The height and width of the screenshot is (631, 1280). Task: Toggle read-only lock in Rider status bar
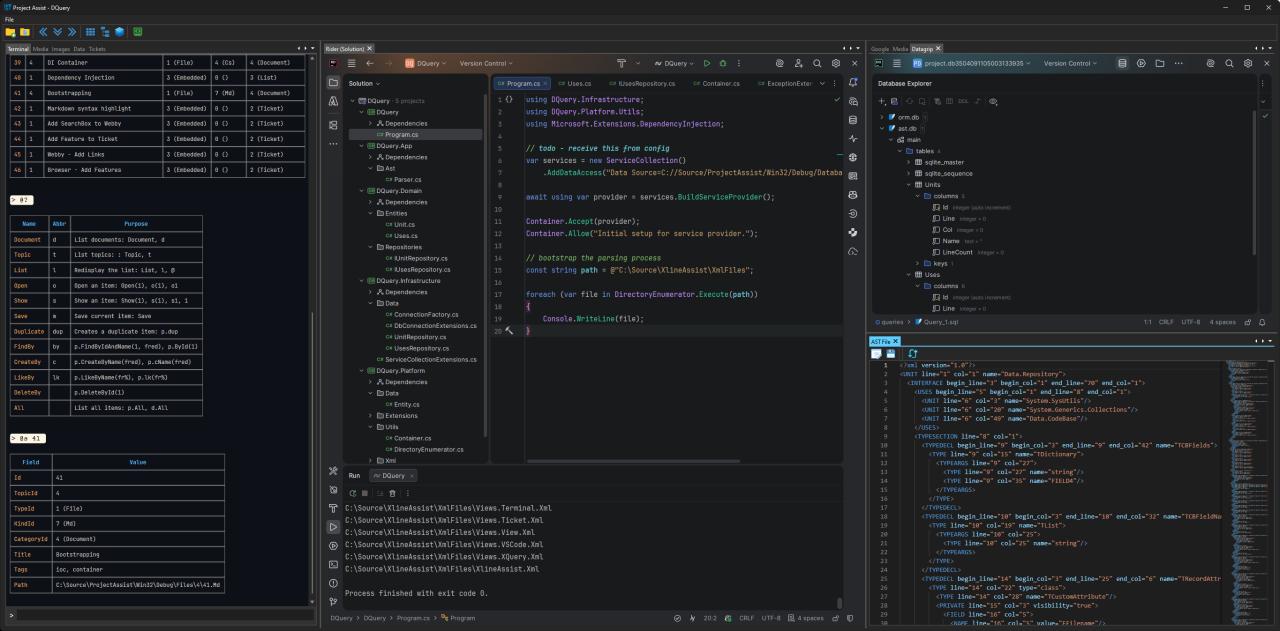click(836, 618)
